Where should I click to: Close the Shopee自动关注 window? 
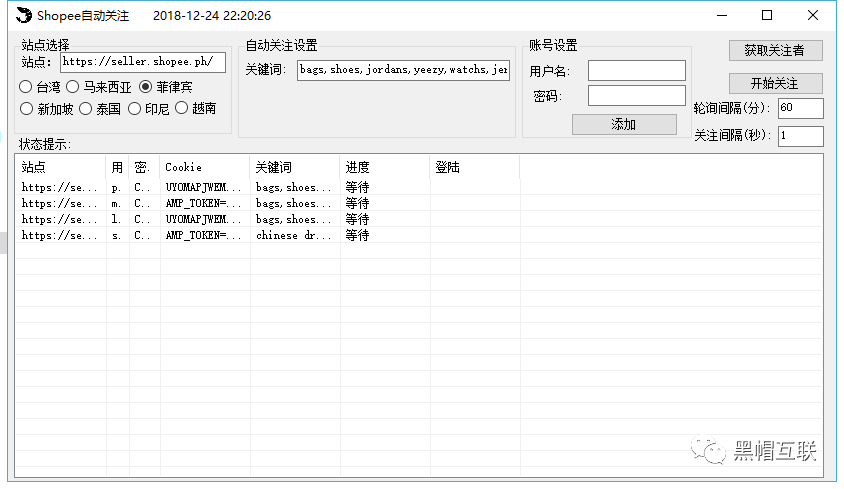coord(813,15)
